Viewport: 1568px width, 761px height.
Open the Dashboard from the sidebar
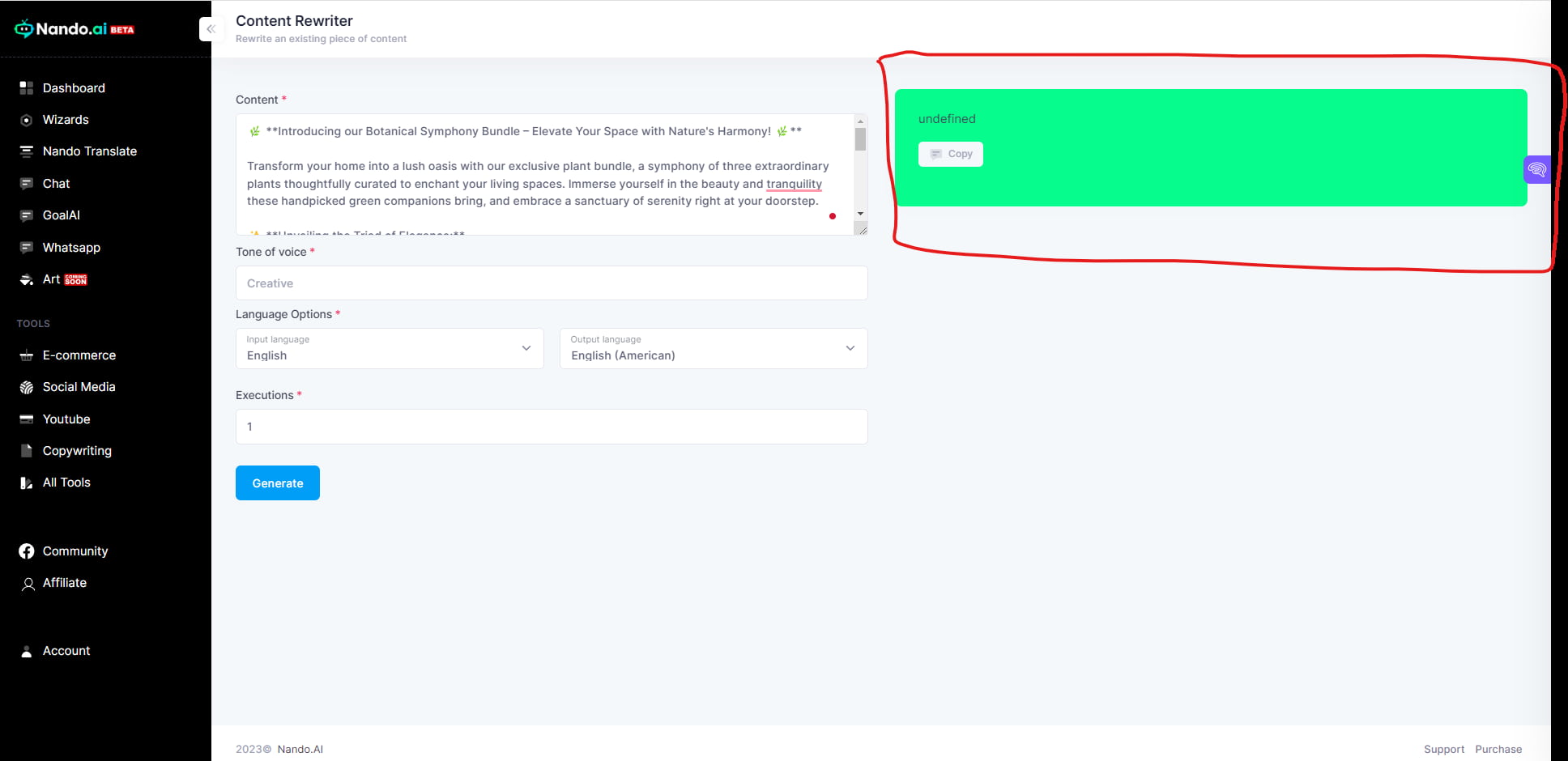73,87
